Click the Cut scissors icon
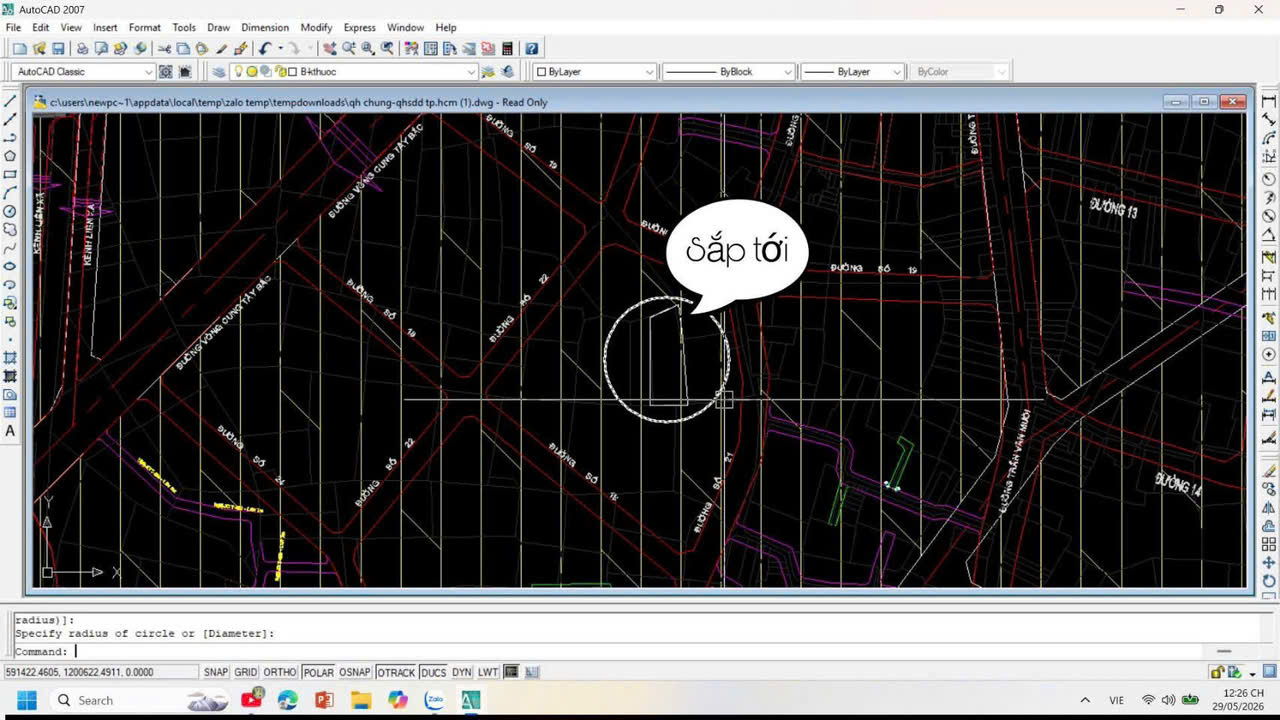 tap(164, 48)
